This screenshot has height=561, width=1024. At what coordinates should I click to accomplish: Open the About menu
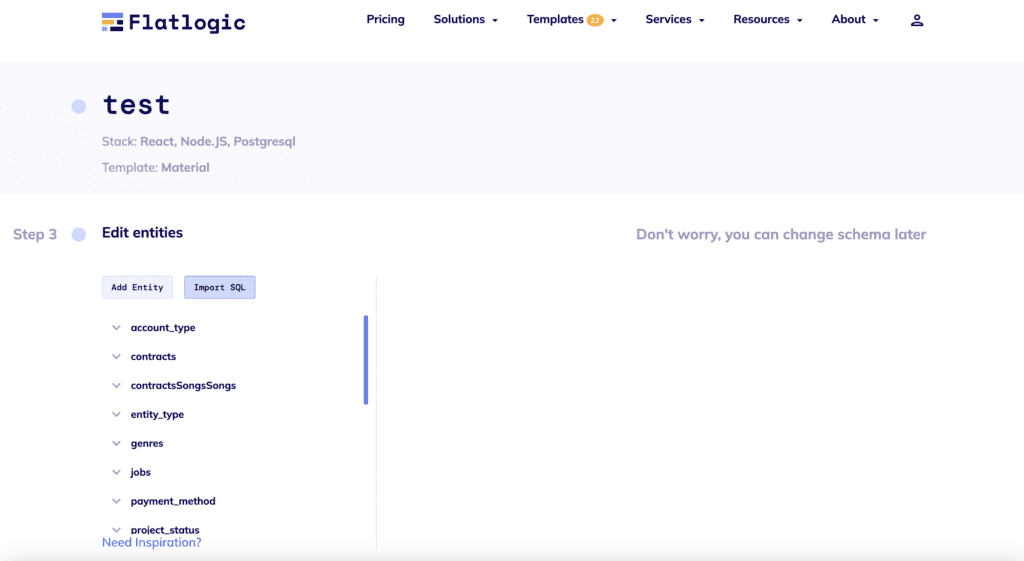pos(855,20)
